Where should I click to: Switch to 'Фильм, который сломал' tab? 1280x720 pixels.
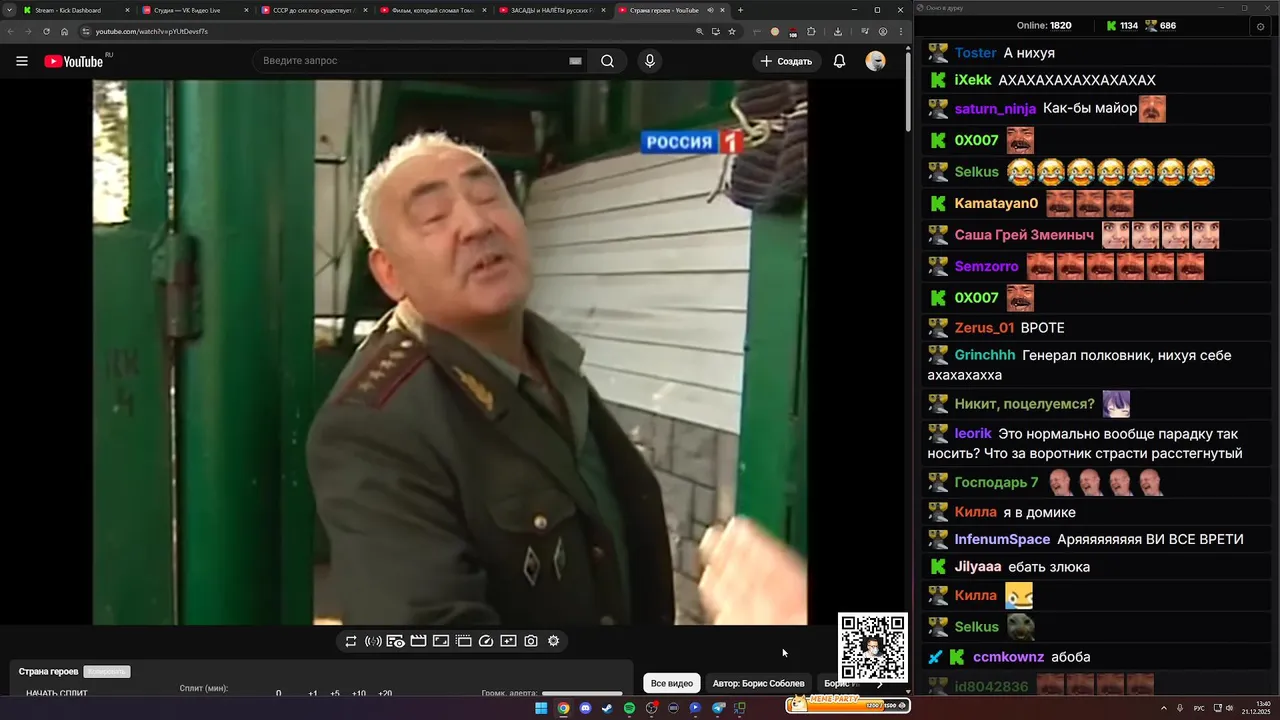point(431,10)
